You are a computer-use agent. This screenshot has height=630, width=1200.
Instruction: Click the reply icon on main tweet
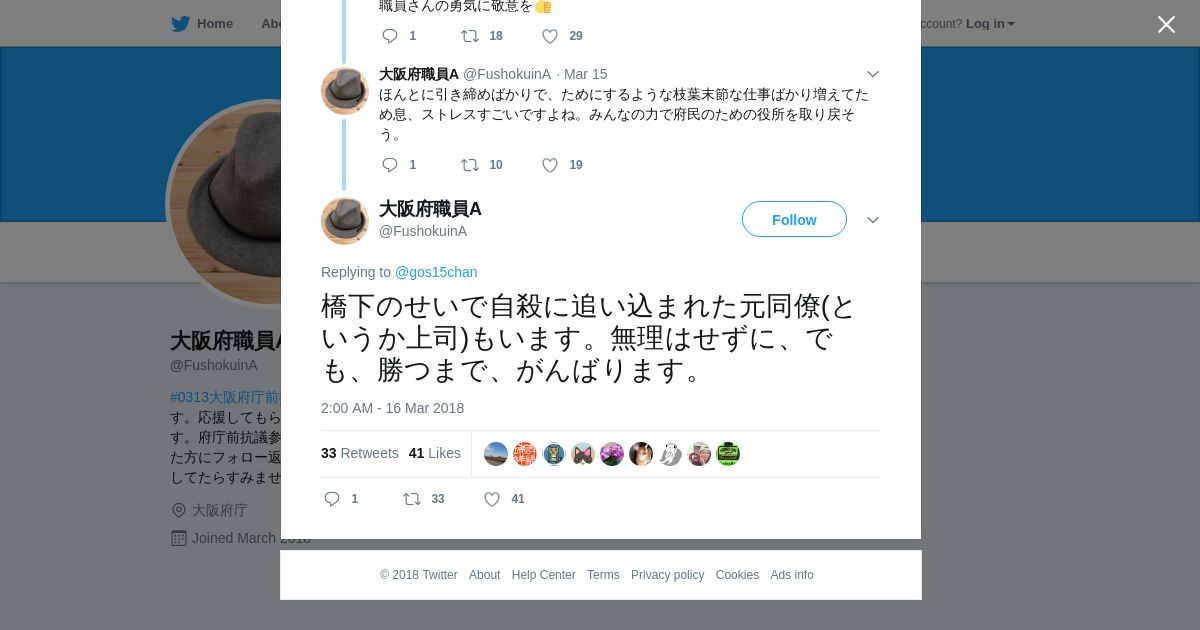332,499
